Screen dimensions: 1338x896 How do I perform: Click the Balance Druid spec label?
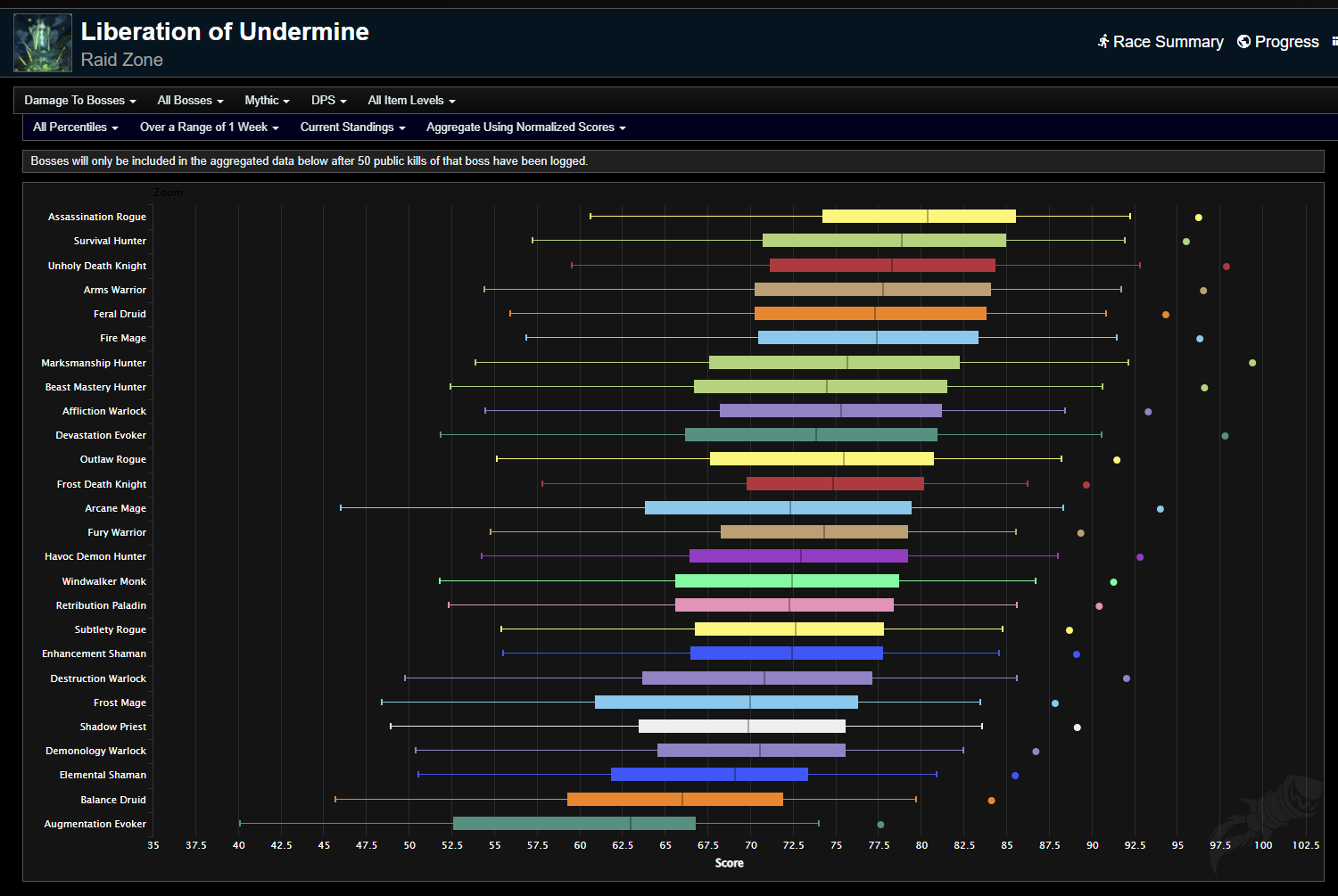[113, 800]
